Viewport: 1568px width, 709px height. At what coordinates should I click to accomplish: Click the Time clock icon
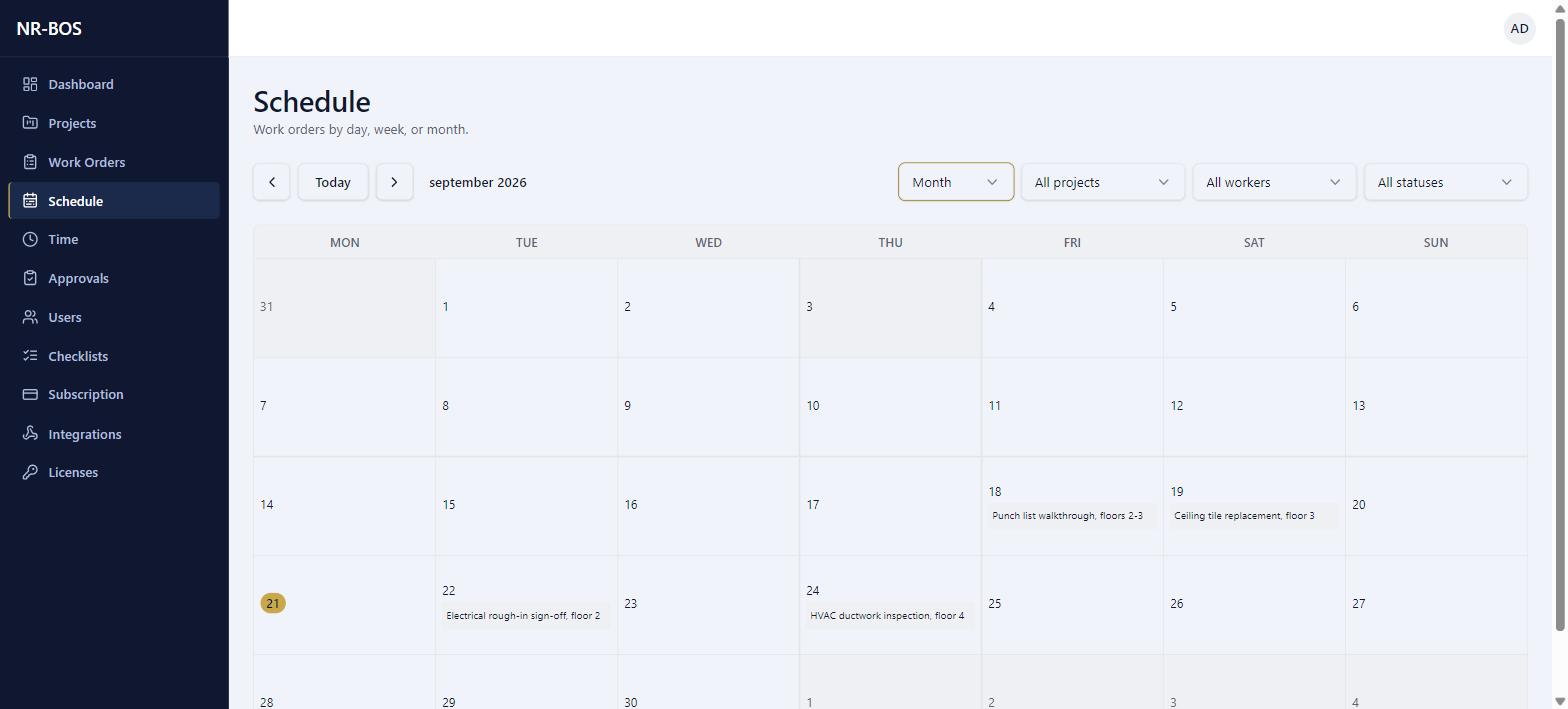(x=30, y=239)
